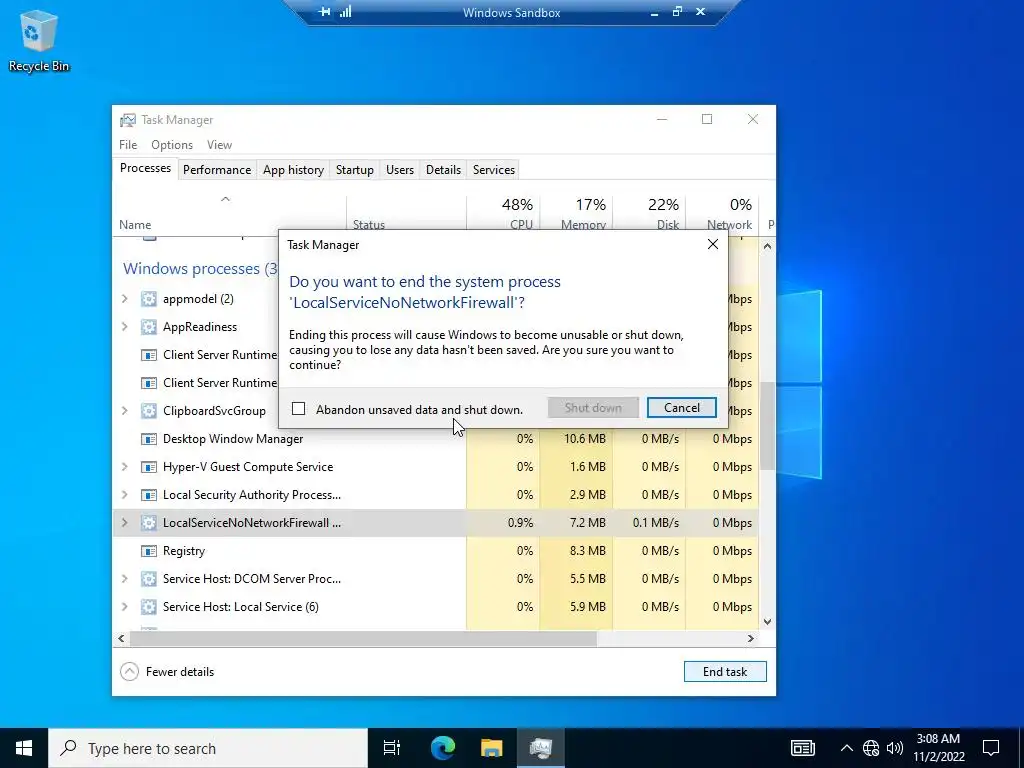Show hidden system tray icons
The height and width of the screenshot is (768, 1024).
pyautogui.click(x=846, y=748)
